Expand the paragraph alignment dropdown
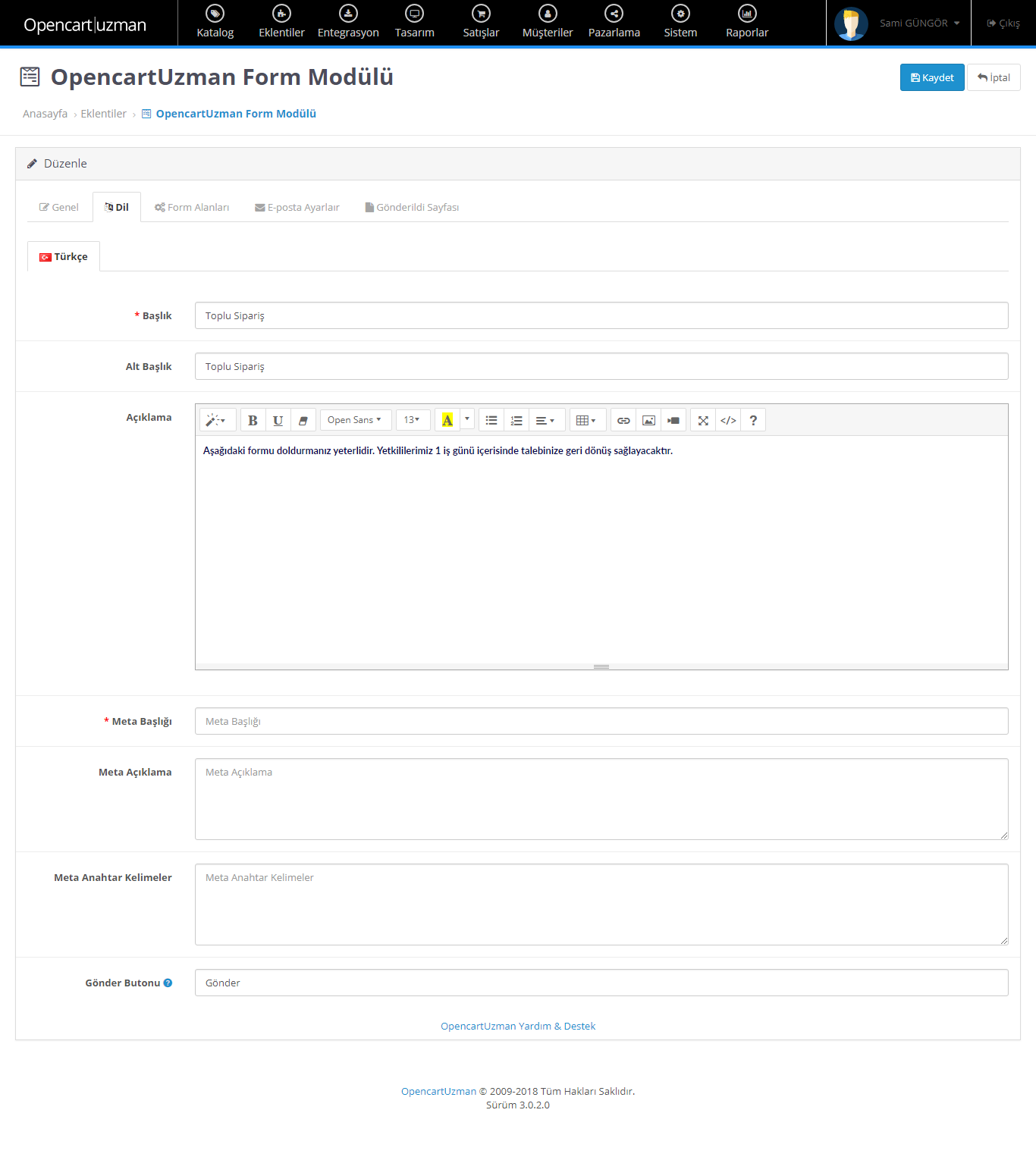 [545, 420]
